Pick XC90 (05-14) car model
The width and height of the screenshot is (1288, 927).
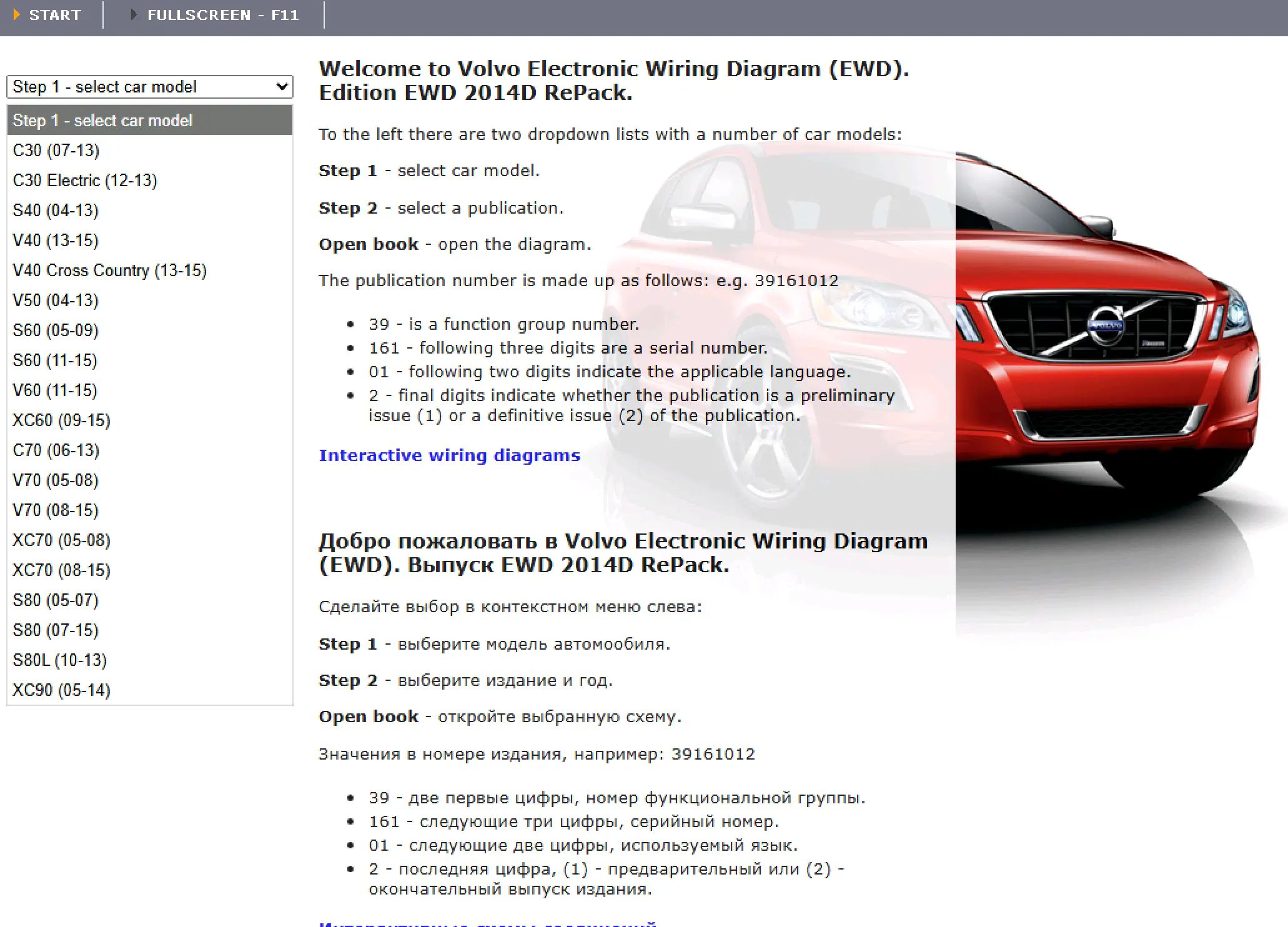(61, 690)
